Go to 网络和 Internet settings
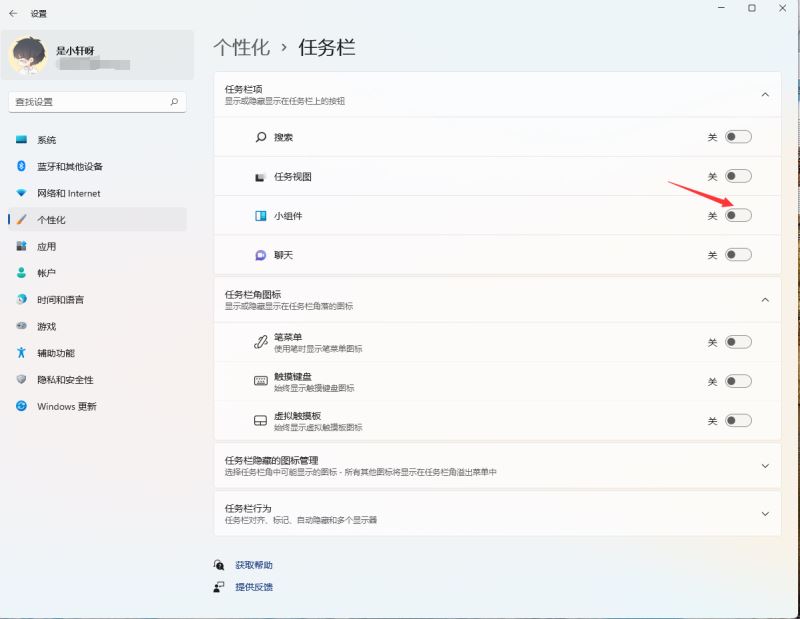The width and height of the screenshot is (800, 619). point(97,193)
